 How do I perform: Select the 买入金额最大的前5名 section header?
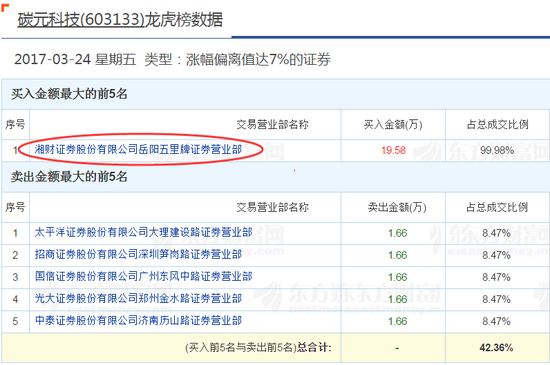point(69,94)
